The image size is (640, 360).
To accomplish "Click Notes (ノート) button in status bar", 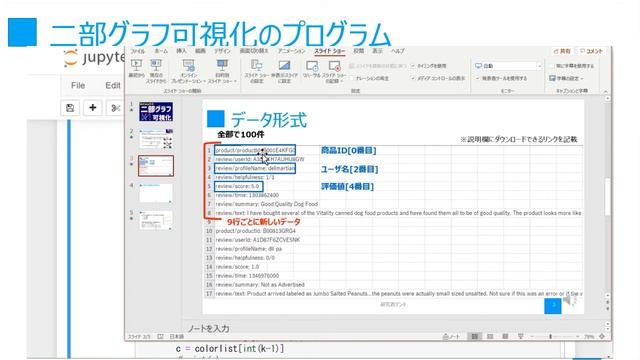I will (451, 337).
